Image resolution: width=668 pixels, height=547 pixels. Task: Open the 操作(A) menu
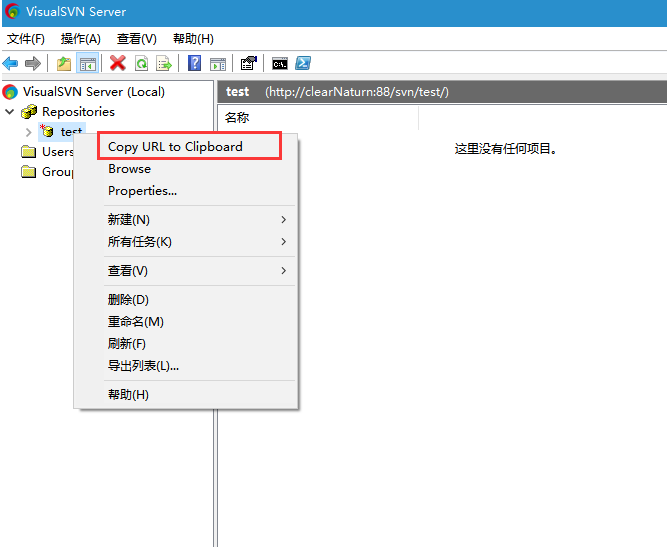pos(81,39)
